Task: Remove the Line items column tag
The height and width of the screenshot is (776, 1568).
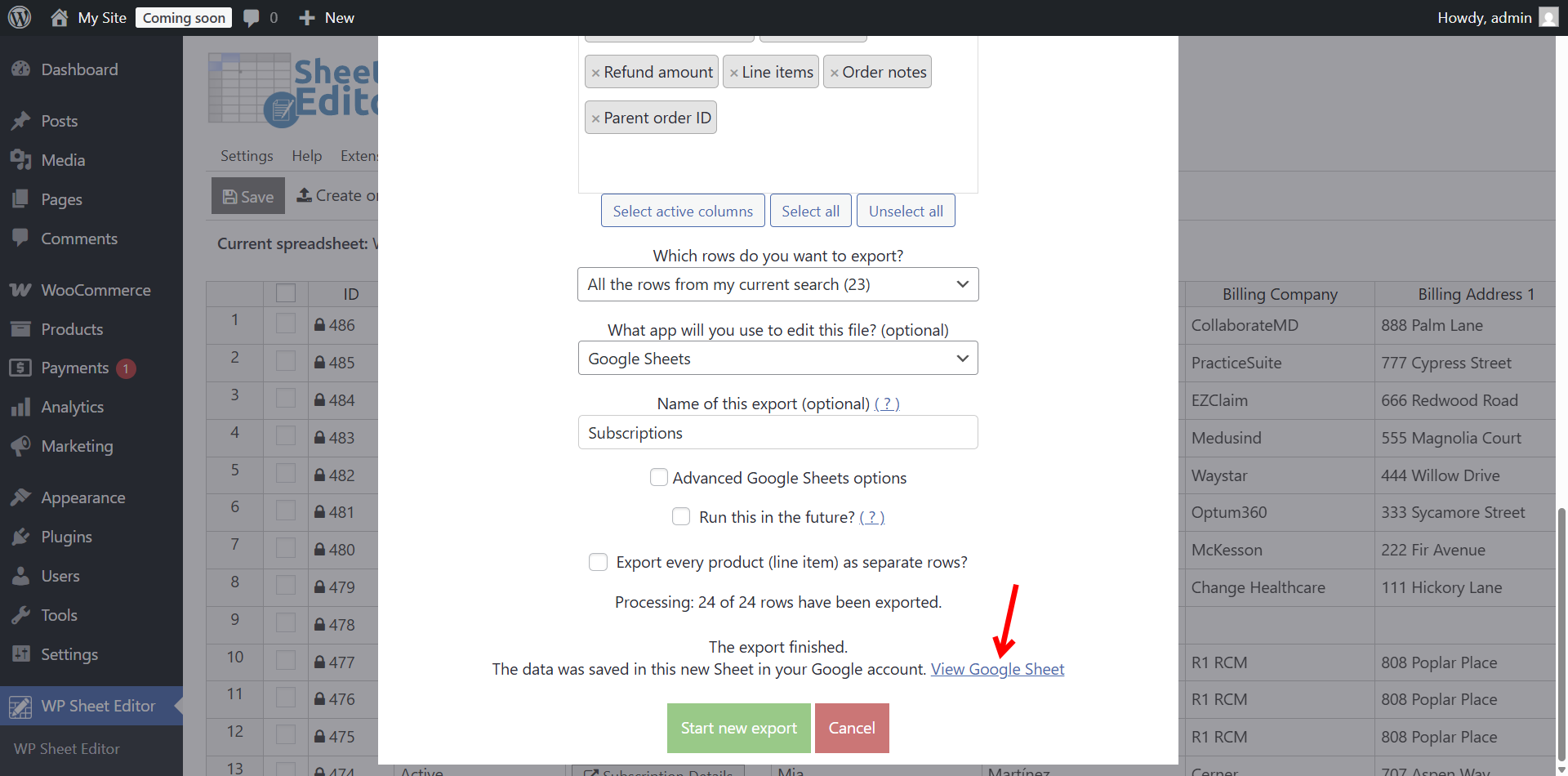Action: click(x=733, y=73)
